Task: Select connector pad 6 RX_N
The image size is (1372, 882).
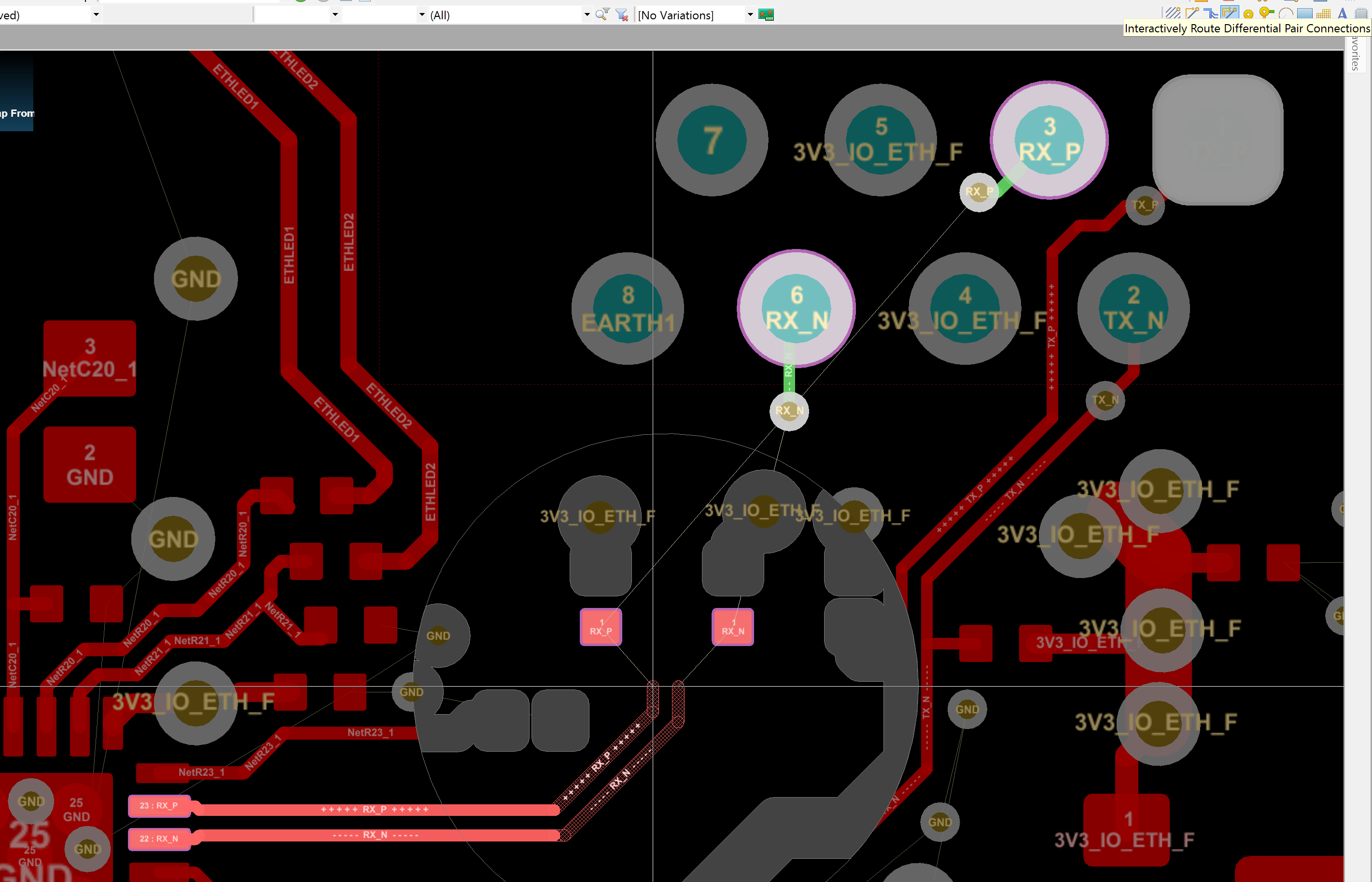Action: click(796, 308)
